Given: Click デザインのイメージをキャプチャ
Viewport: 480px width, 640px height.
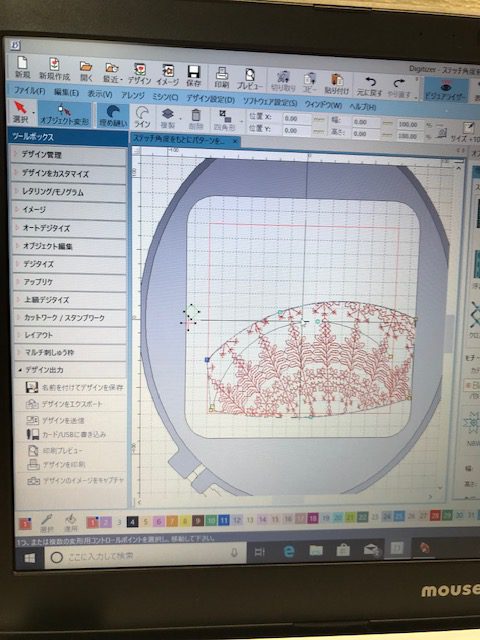Looking at the screenshot, I should pyautogui.click(x=76, y=480).
